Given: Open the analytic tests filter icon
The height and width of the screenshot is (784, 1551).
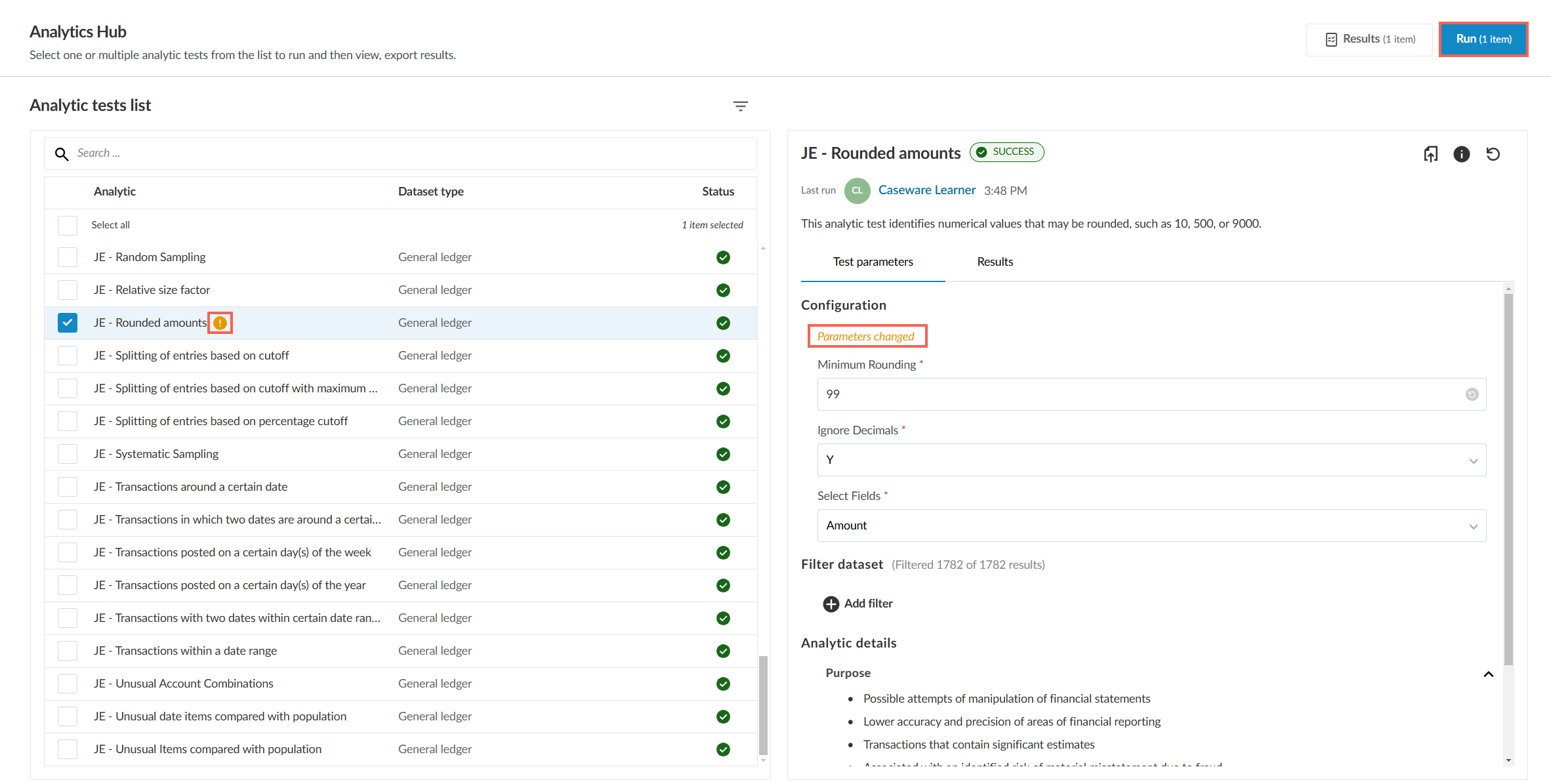Looking at the screenshot, I should 740,106.
